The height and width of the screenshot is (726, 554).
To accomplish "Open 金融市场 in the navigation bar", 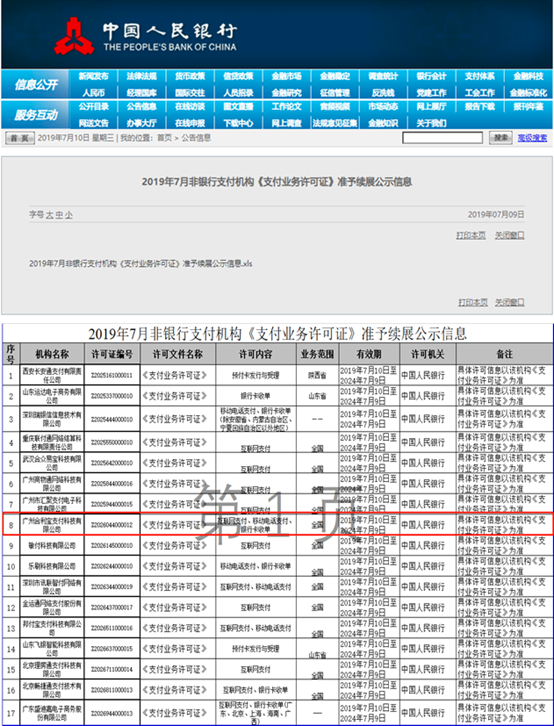I will (x=286, y=76).
